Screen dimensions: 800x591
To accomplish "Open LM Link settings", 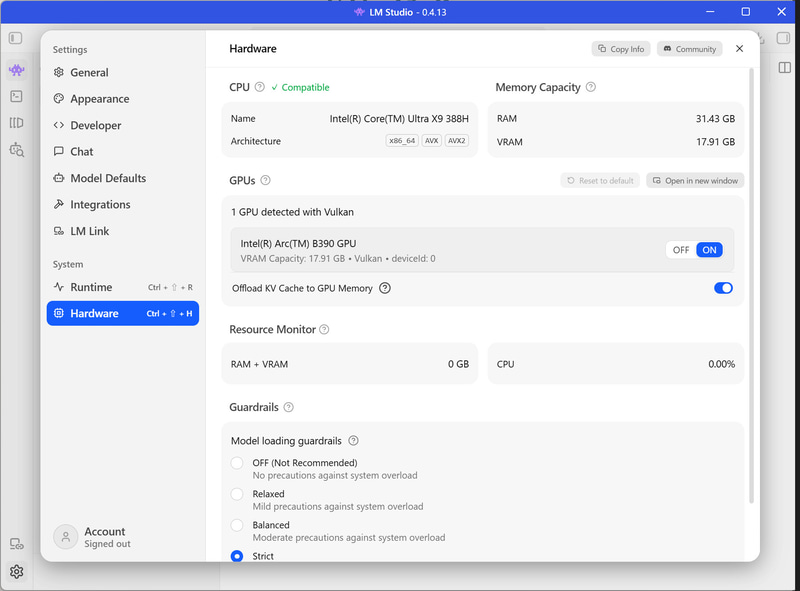I will (122, 231).
